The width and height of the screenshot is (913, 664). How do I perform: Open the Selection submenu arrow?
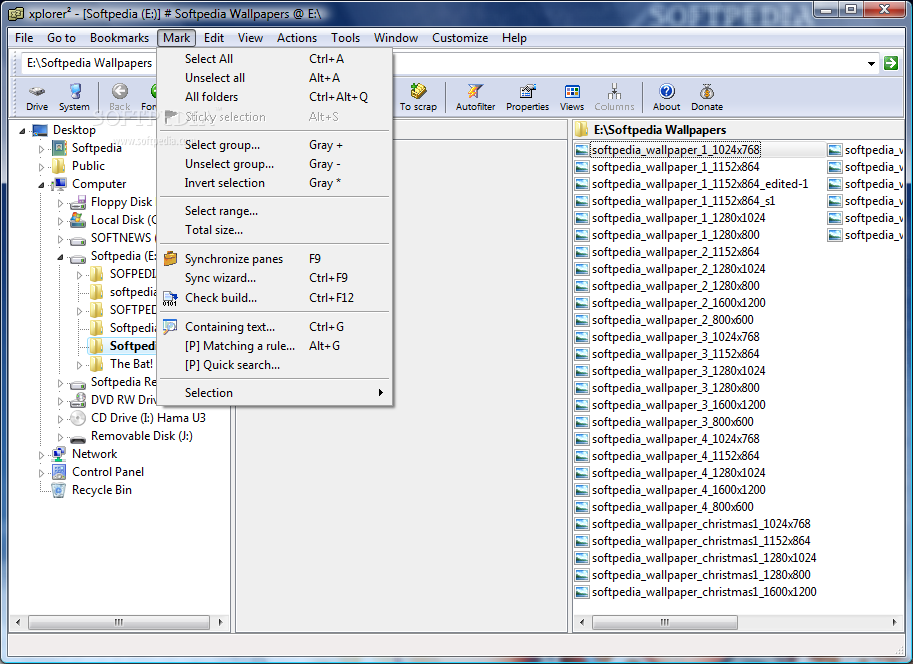click(x=380, y=393)
